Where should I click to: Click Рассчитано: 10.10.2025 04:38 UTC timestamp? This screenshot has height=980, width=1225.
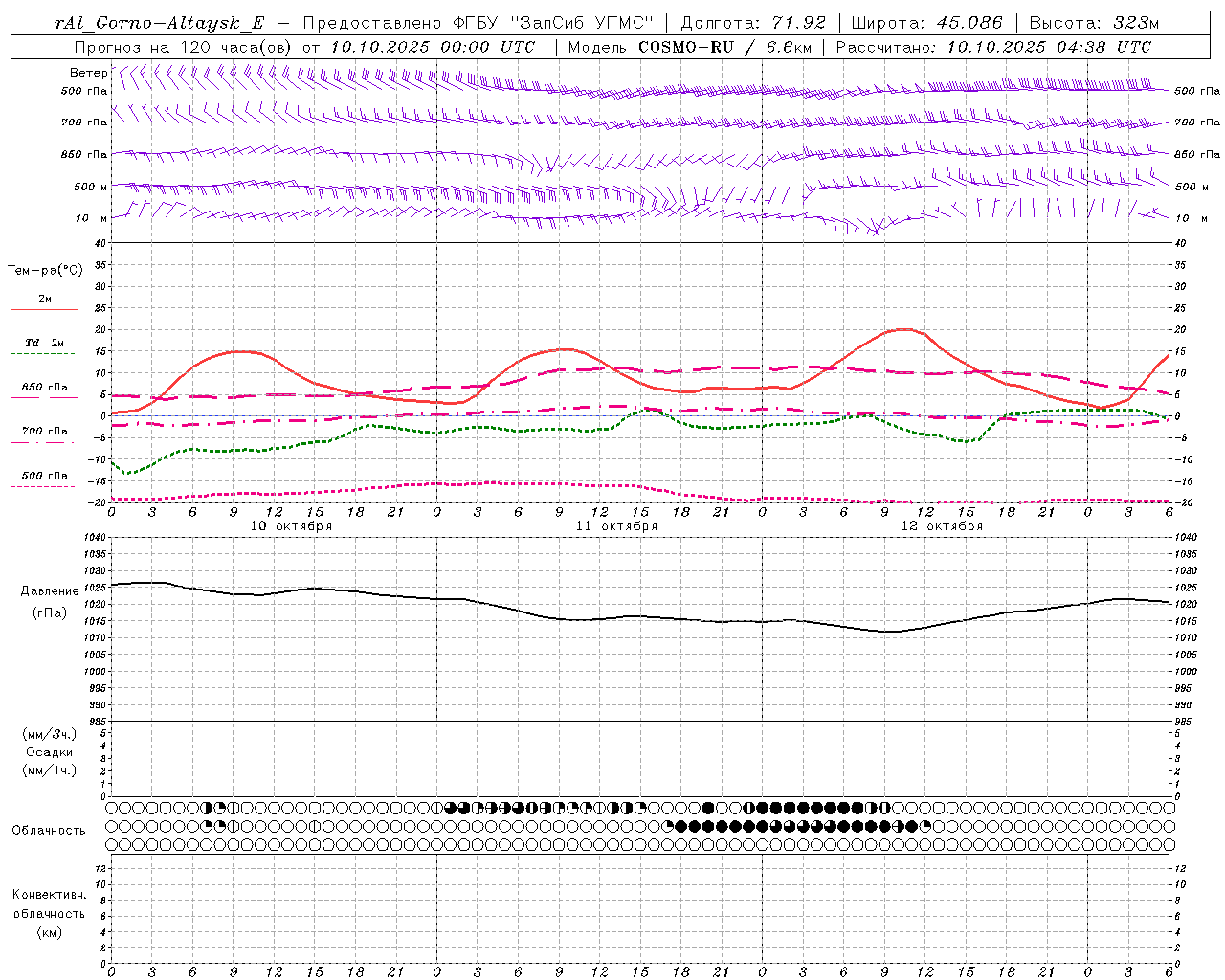[993, 46]
